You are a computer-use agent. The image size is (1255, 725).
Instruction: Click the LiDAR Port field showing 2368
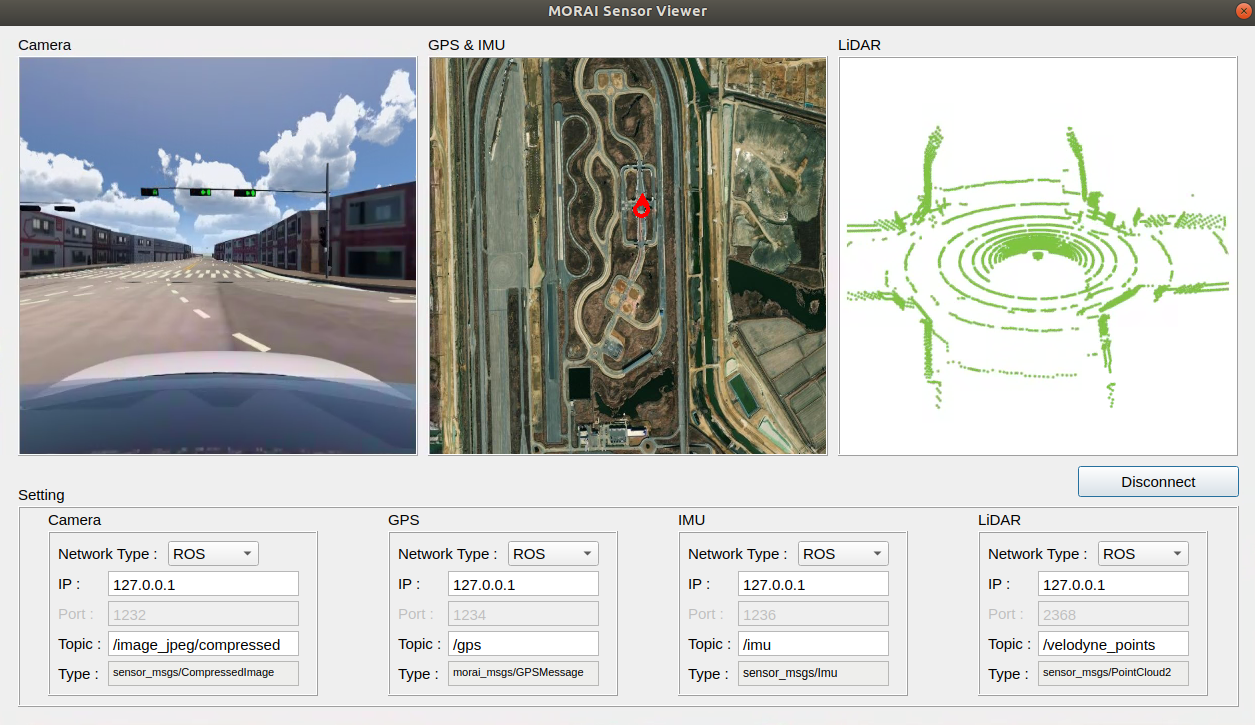point(1113,614)
